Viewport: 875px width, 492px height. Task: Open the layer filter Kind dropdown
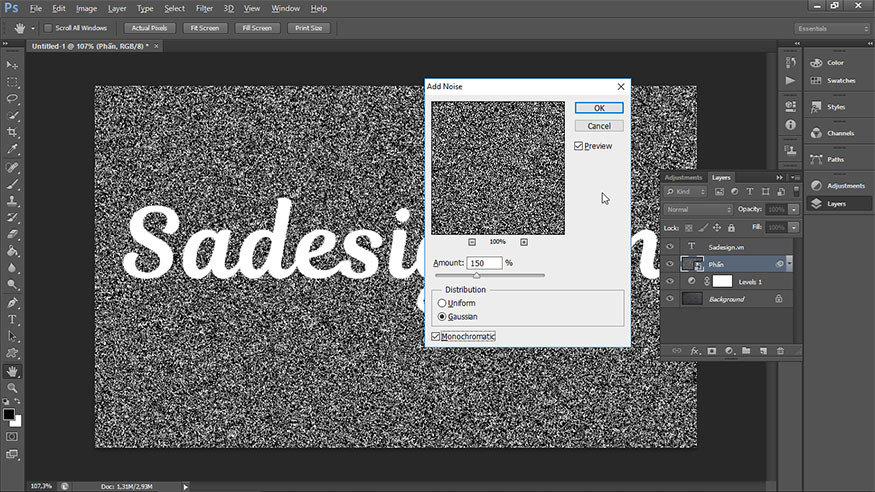686,192
